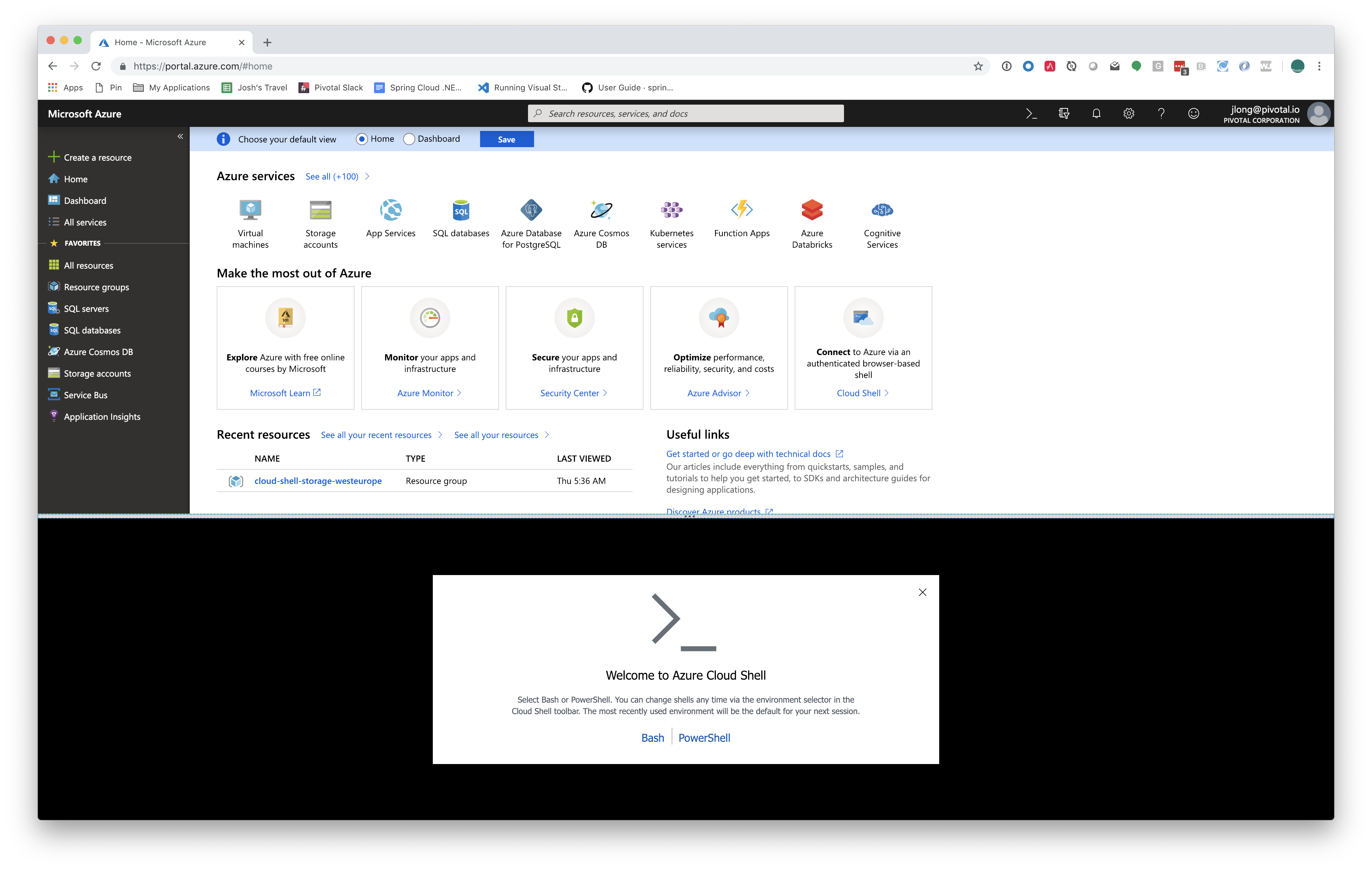Viewport: 1372px width, 870px height.
Task: Click the notifications bell icon
Action: [x=1096, y=113]
